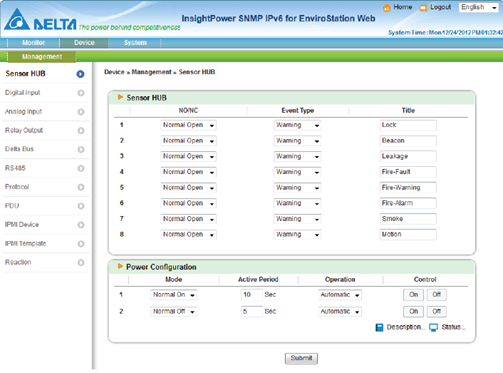Click the IPMI Device sidebar arrow icon

81,225
